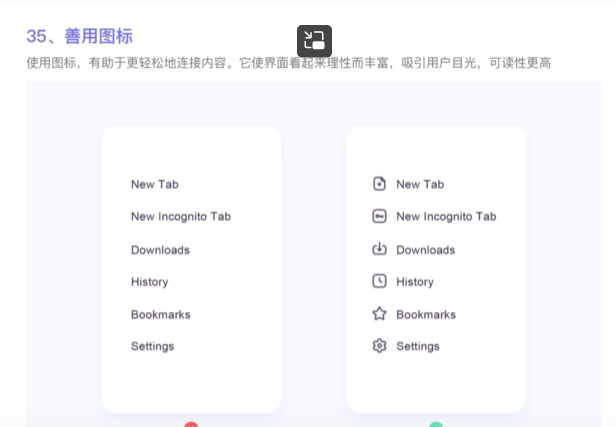The height and width of the screenshot is (427, 616).
Task: Choose Downloads in the left text-only menu
Action: [x=160, y=250]
